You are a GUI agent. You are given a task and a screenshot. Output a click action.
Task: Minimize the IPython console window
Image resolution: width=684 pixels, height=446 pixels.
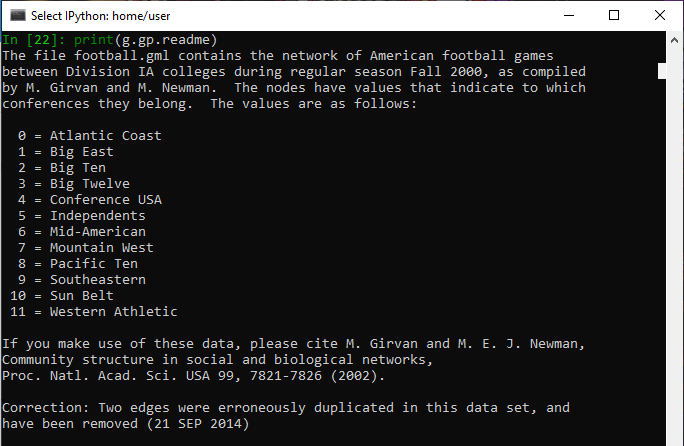point(568,15)
